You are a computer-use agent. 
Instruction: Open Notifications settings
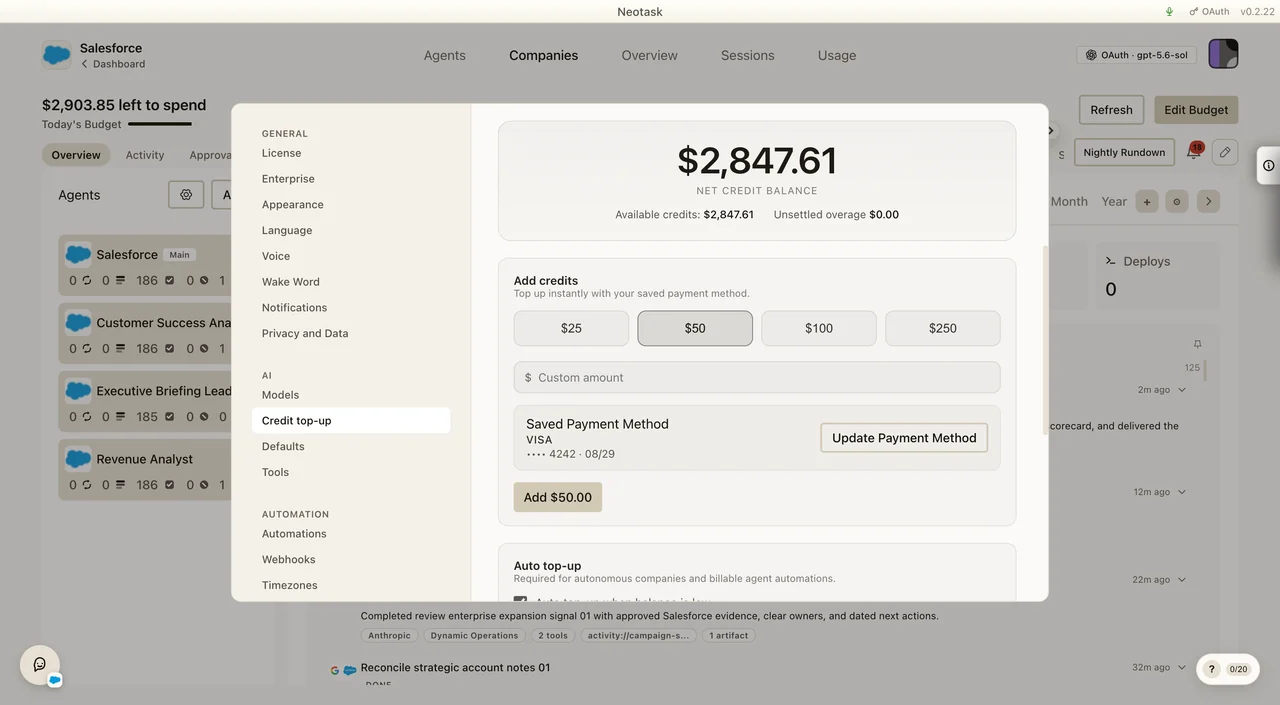[x=351, y=308]
